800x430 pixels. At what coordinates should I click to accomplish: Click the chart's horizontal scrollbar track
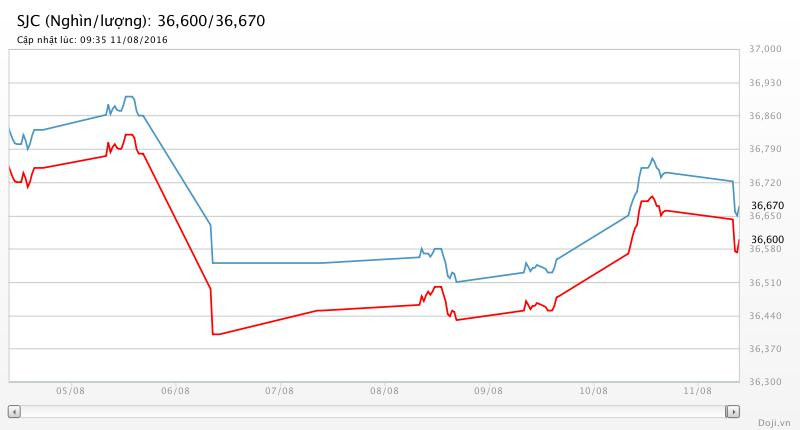[x=372, y=411]
